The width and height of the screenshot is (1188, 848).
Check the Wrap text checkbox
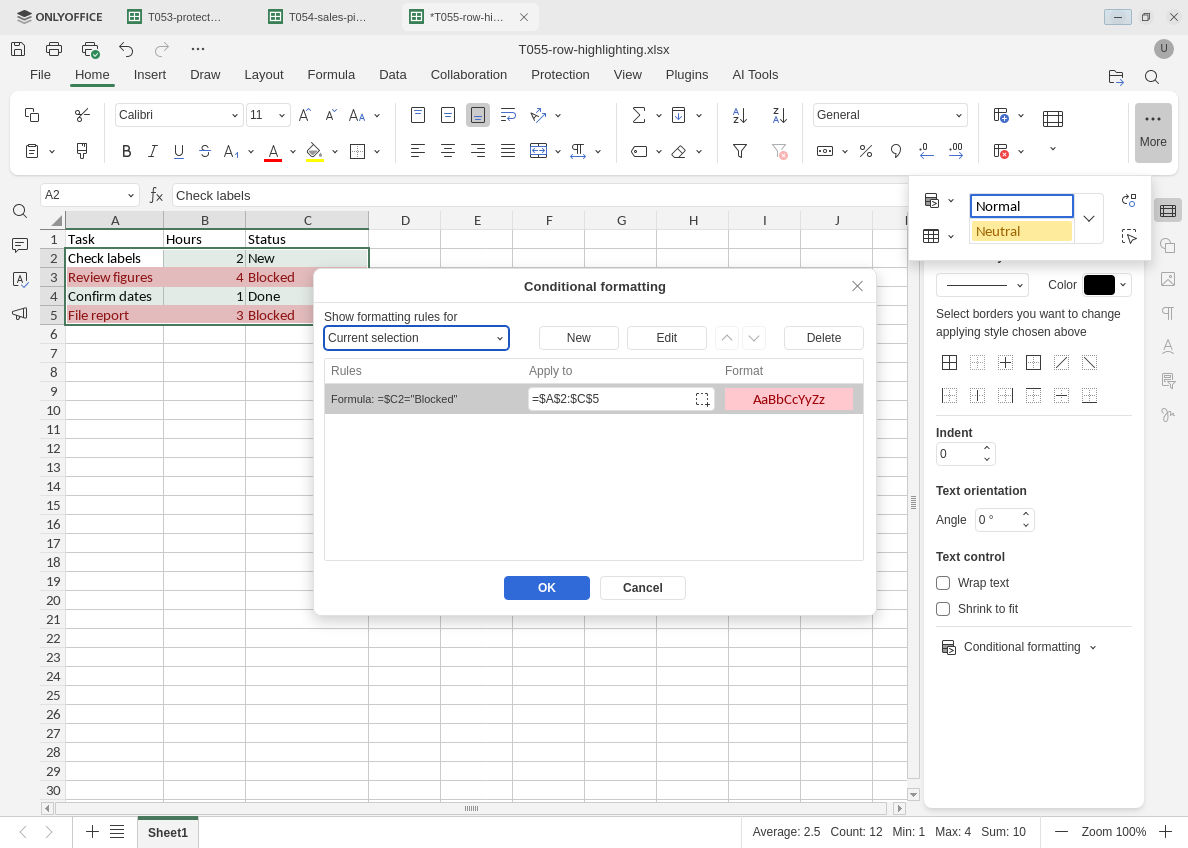pyautogui.click(x=943, y=583)
